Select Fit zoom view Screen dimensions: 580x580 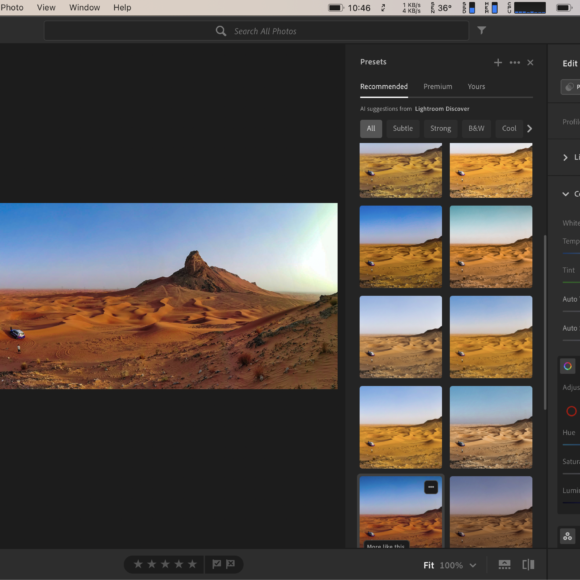[x=429, y=565]
